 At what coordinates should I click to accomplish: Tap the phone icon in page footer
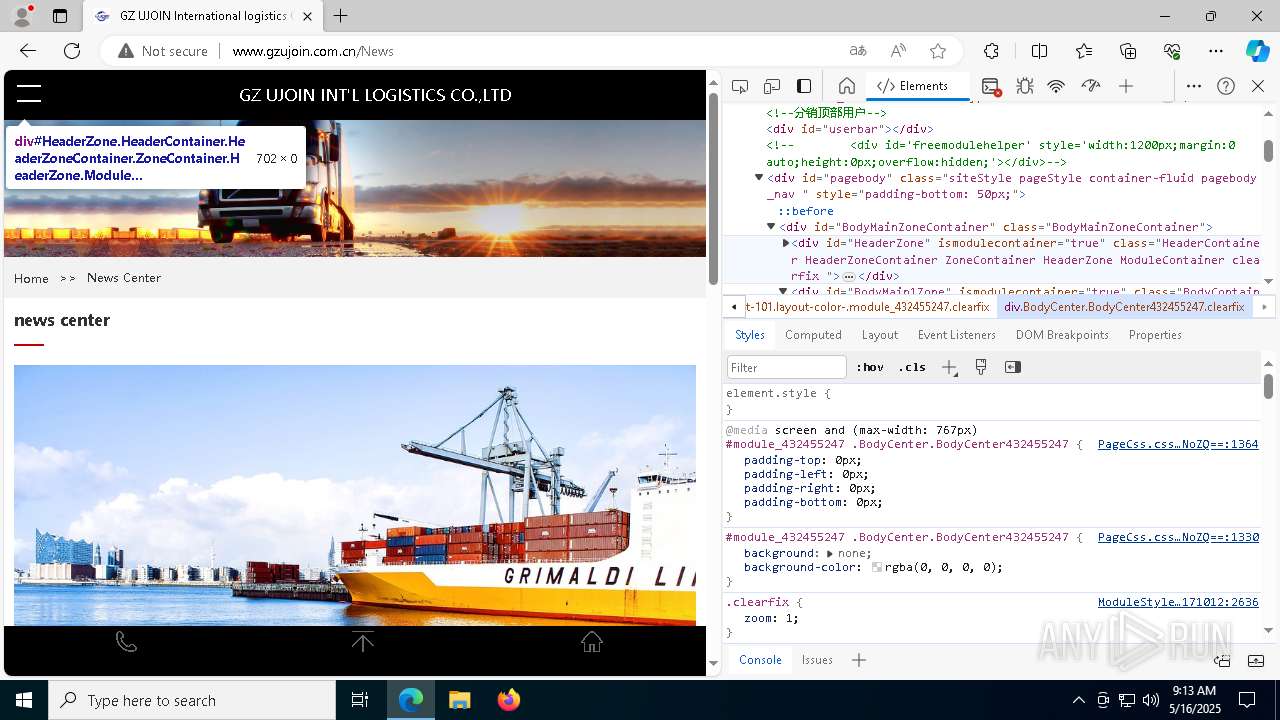click(x=126, y=642)
